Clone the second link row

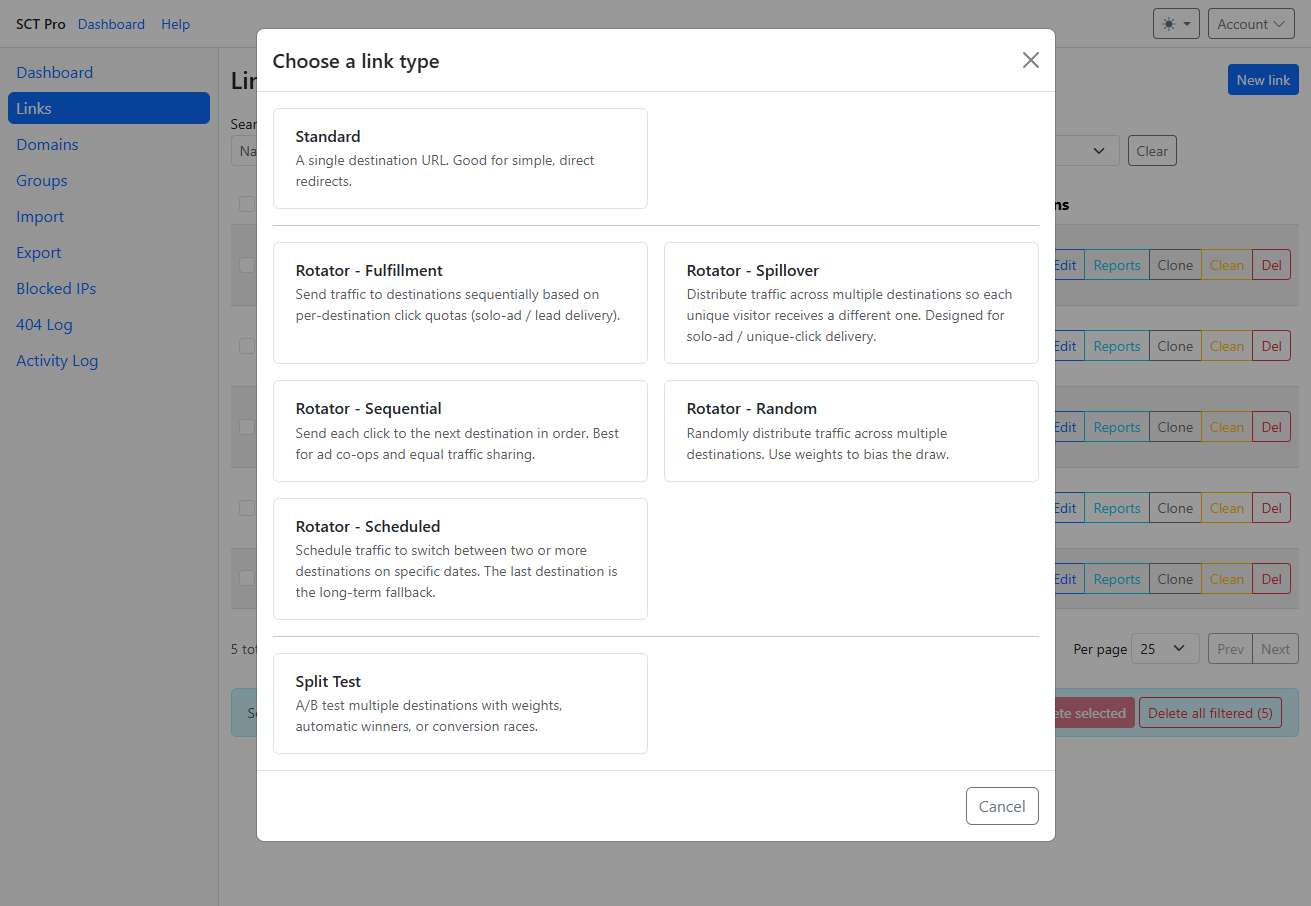(x=1175, y=346)
